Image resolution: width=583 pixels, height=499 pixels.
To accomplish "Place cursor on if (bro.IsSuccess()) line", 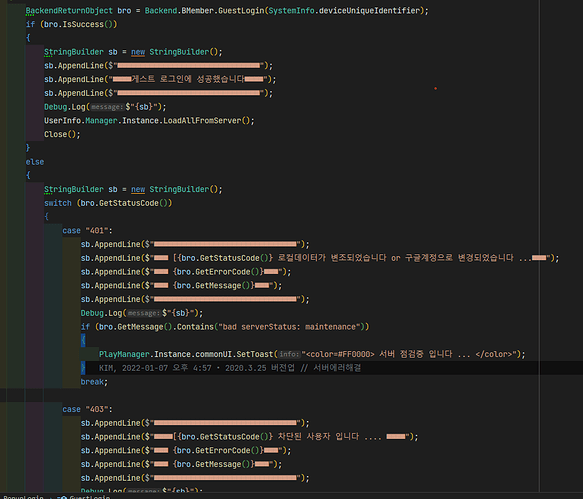I will (71, 25).
